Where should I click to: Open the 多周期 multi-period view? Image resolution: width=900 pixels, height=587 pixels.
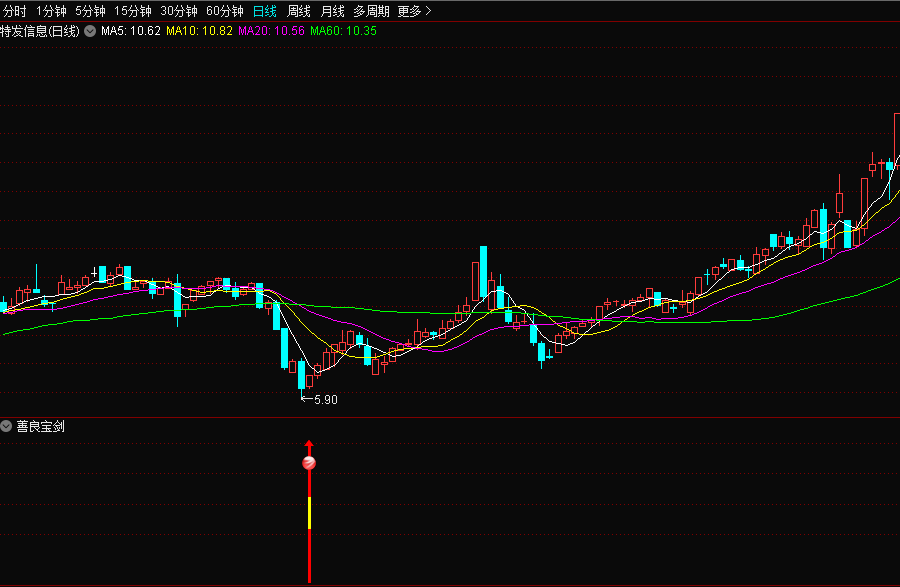point(371,11)
